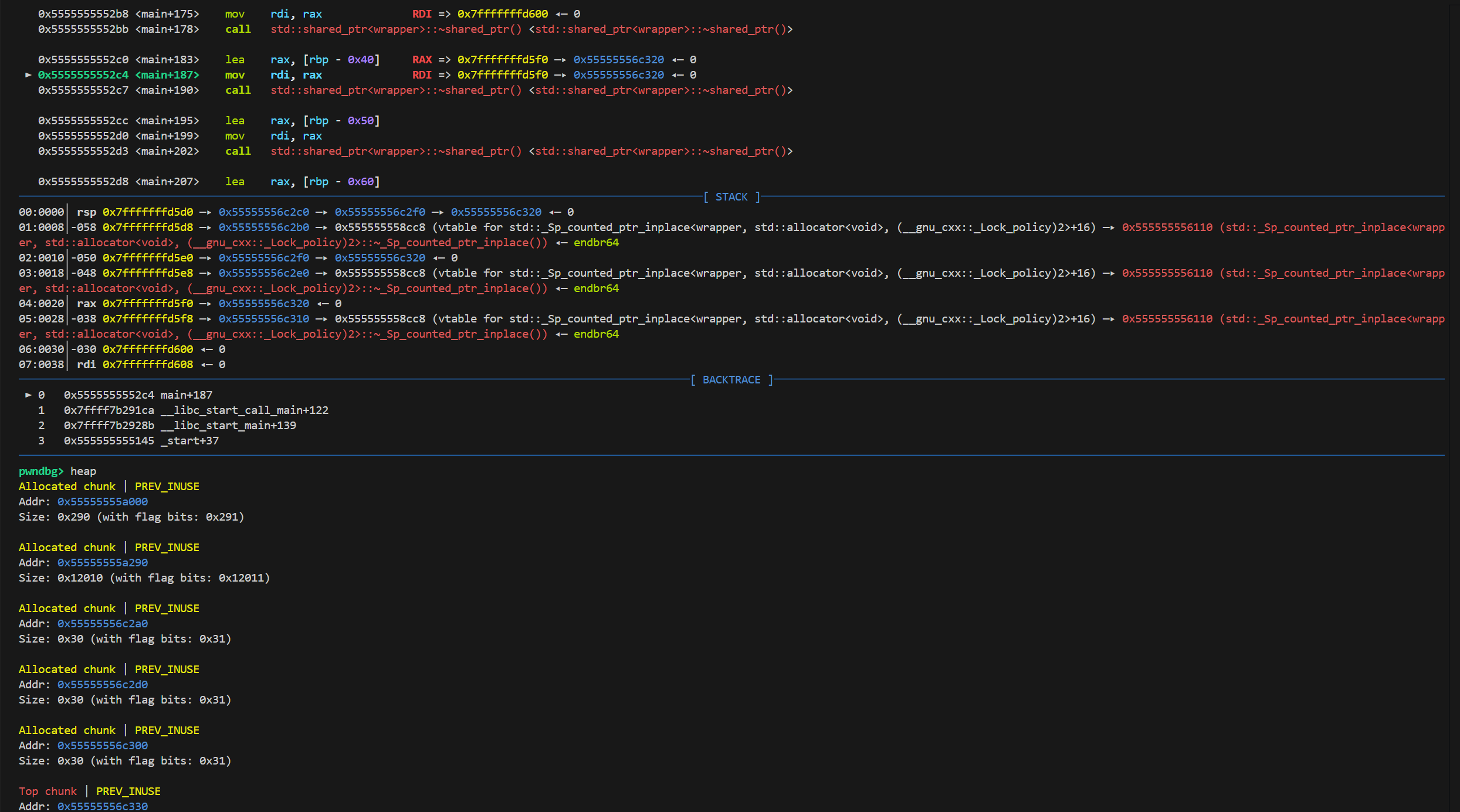The image size is (1460, 812).
Task: Click the BACKTRACE section header
Action: coord(731,380)
